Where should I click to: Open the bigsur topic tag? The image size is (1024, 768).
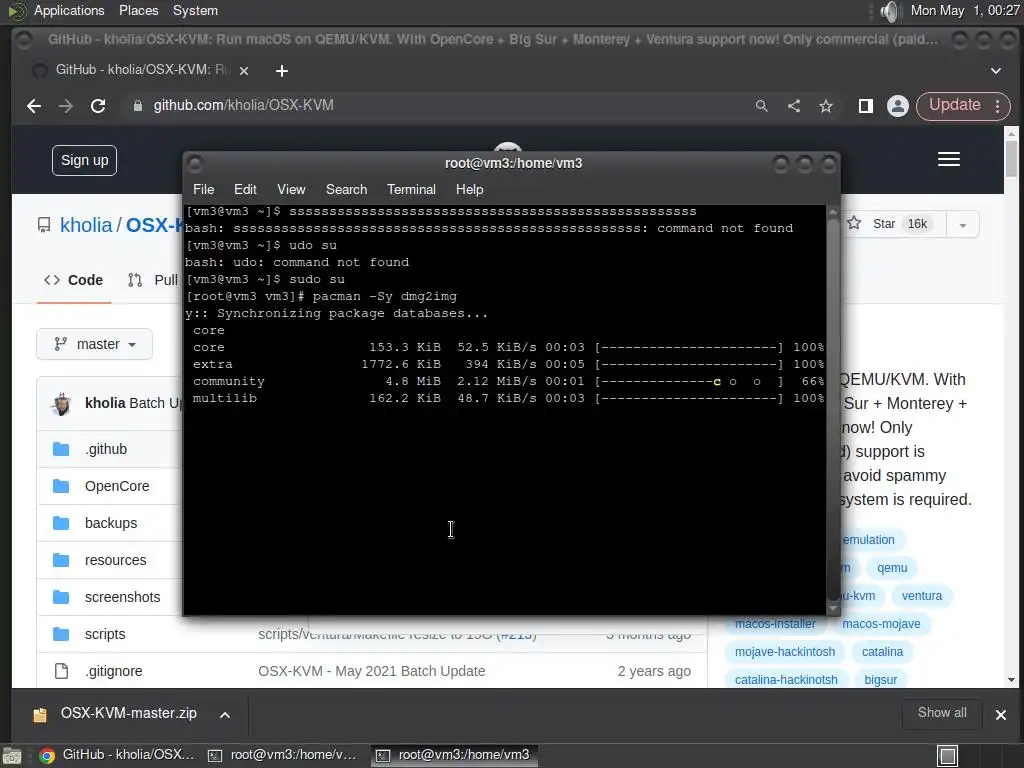point(881,680)
